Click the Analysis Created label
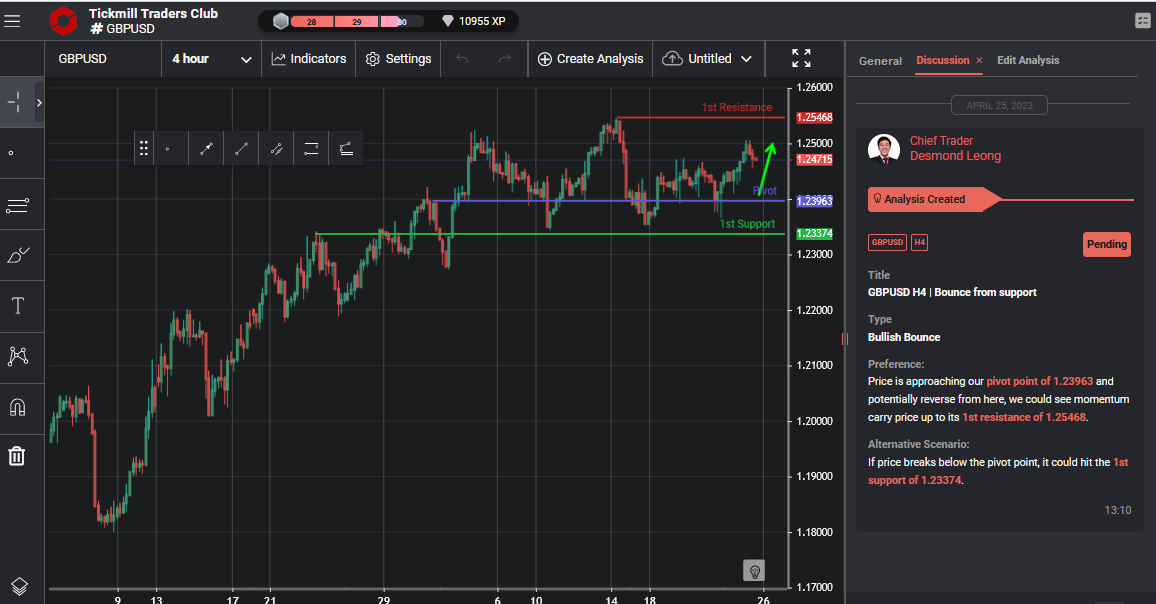Image resolution: width=1156 pixels, height=604 pixels. [x=925, y=199]
